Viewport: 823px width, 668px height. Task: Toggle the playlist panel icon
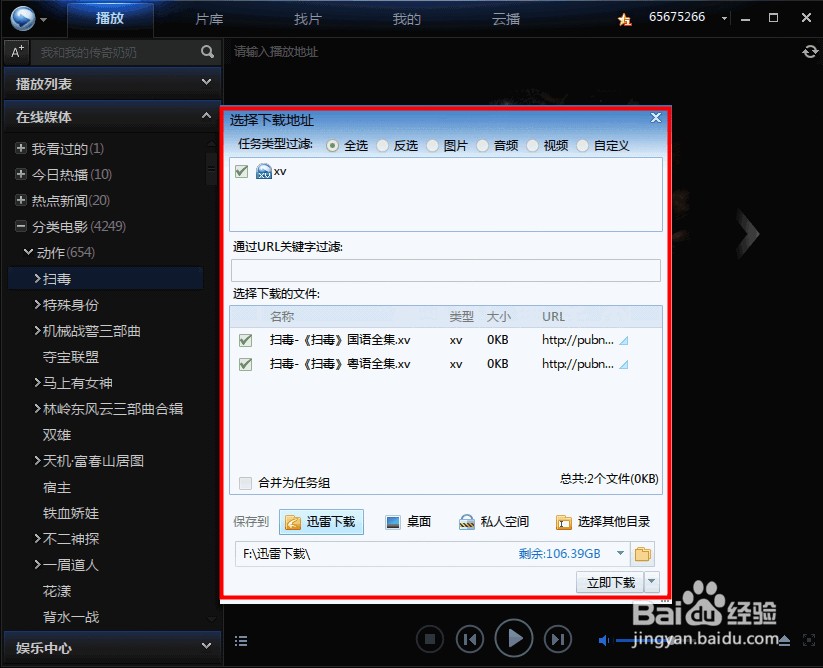point(241,641)
